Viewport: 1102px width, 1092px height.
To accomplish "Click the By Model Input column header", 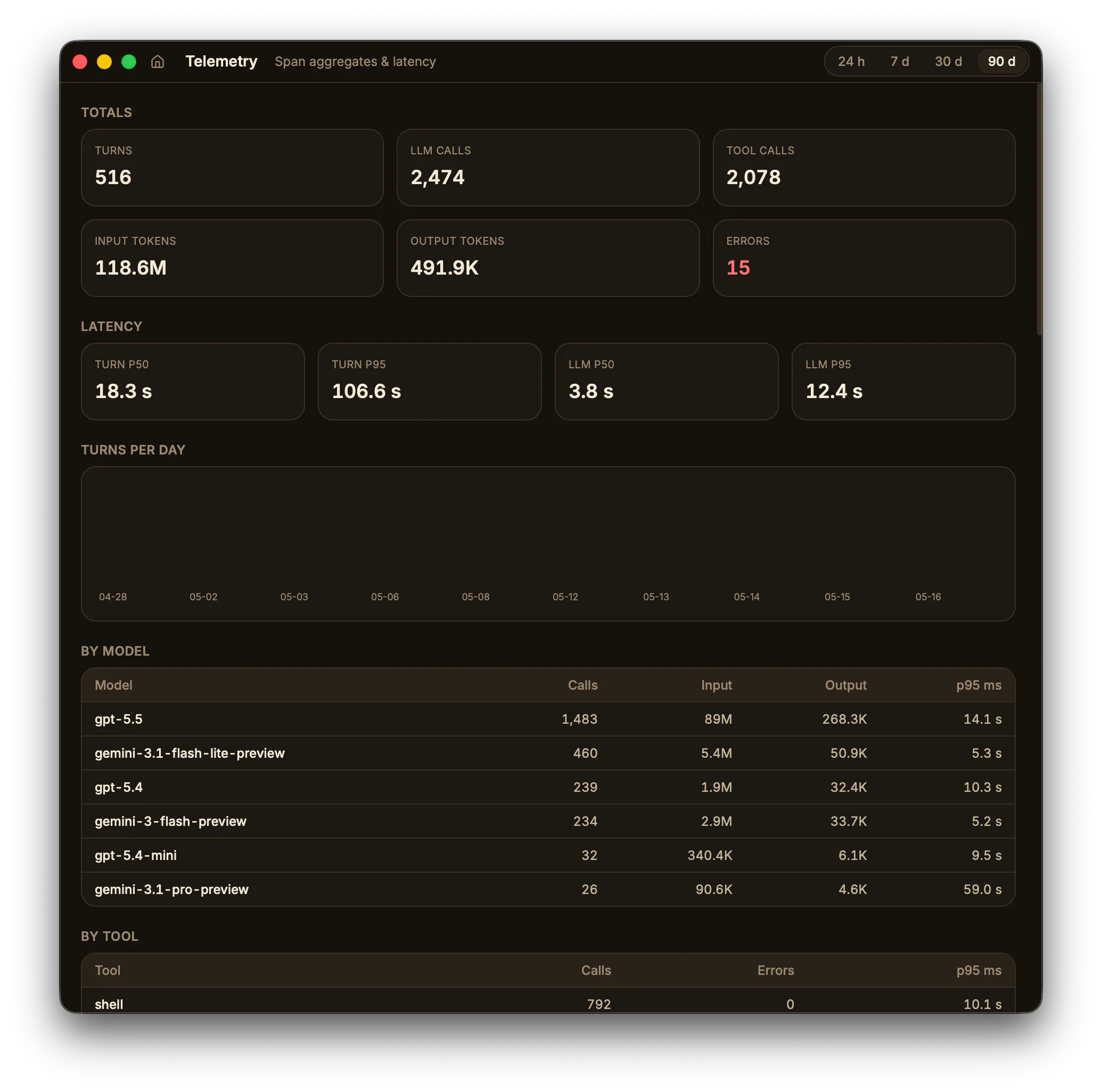I will 717,685.
